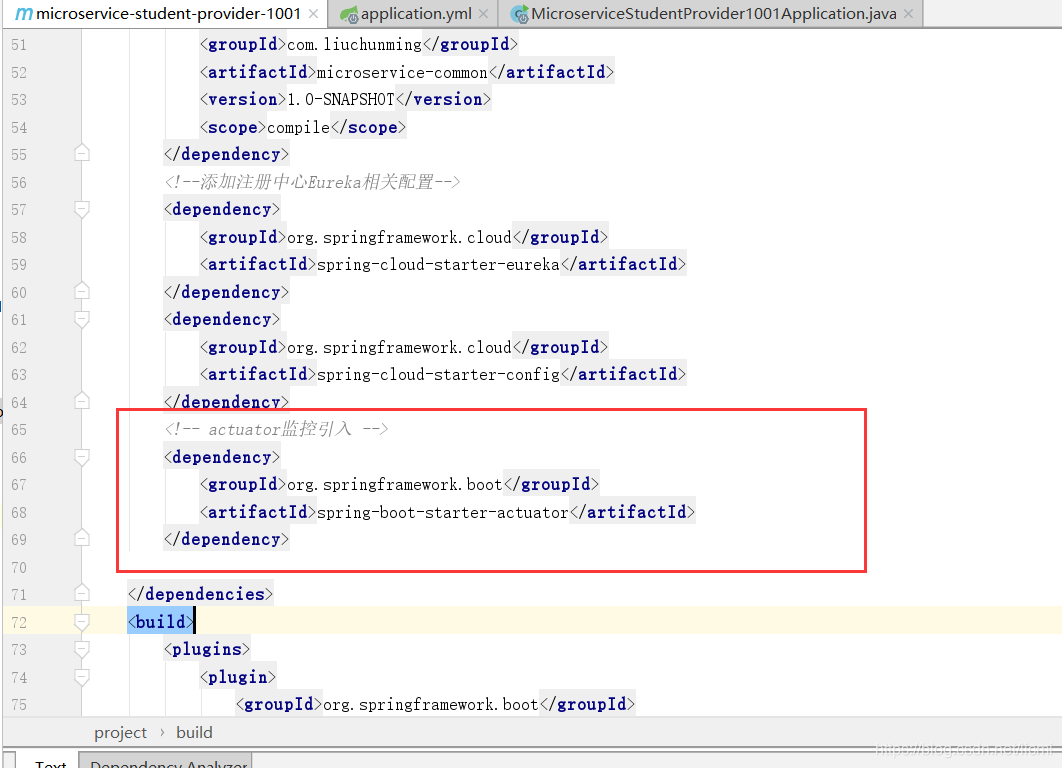
Task: Click line number 65 in the gutter
Action: coord(19,430)
